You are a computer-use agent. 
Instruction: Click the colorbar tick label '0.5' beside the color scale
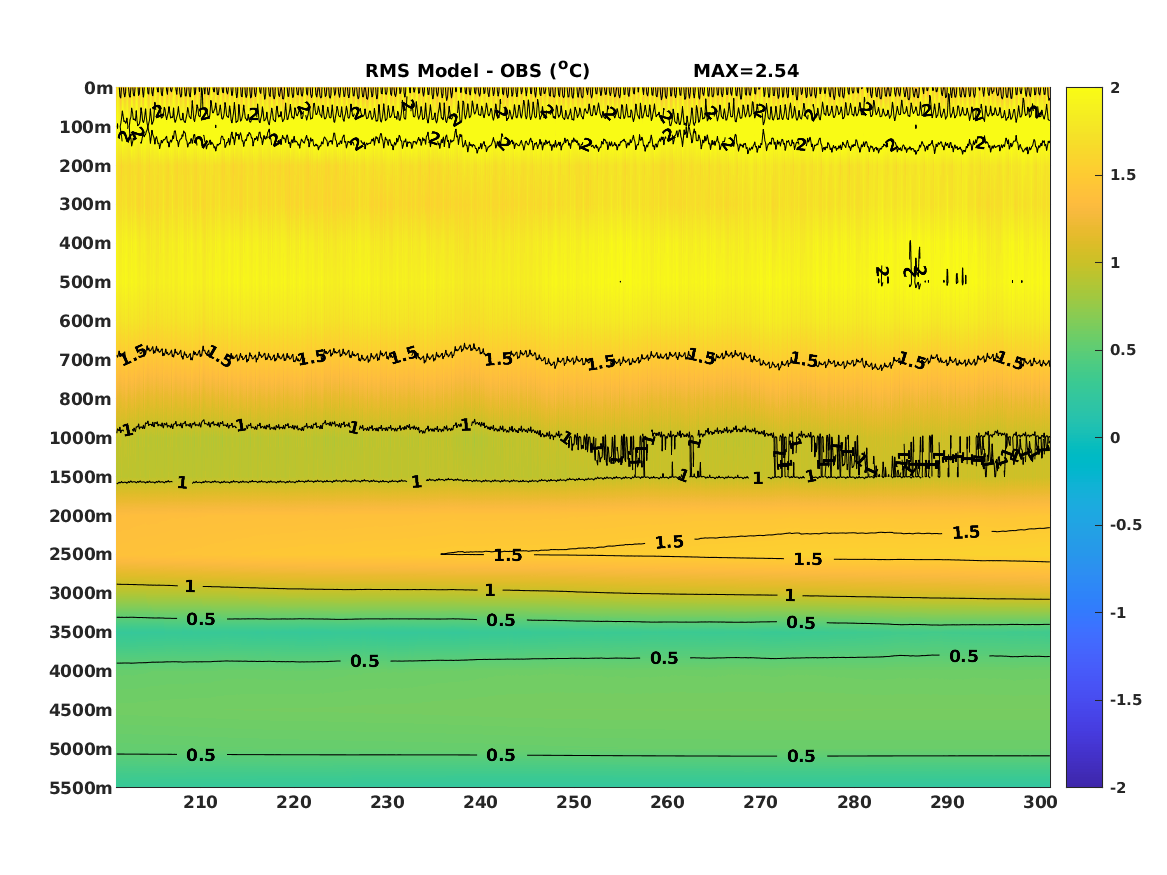click(1123, 350)
